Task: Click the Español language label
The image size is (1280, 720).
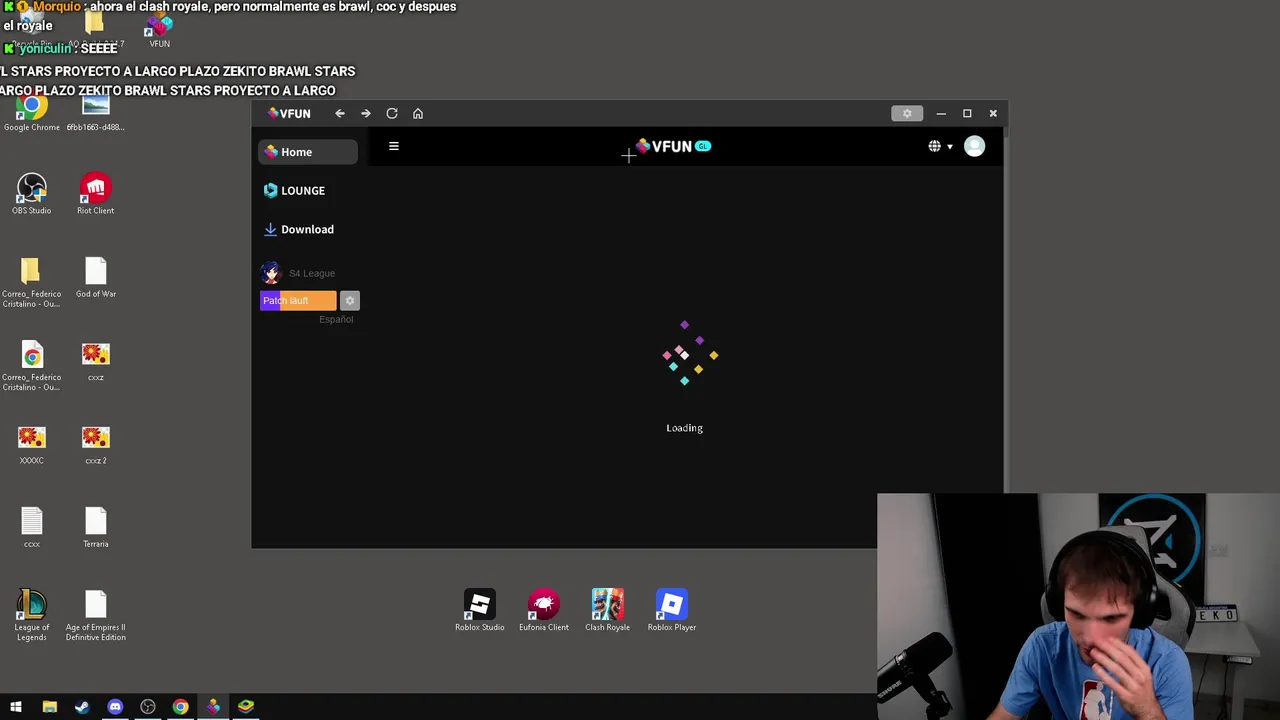Action: point(336,319)
